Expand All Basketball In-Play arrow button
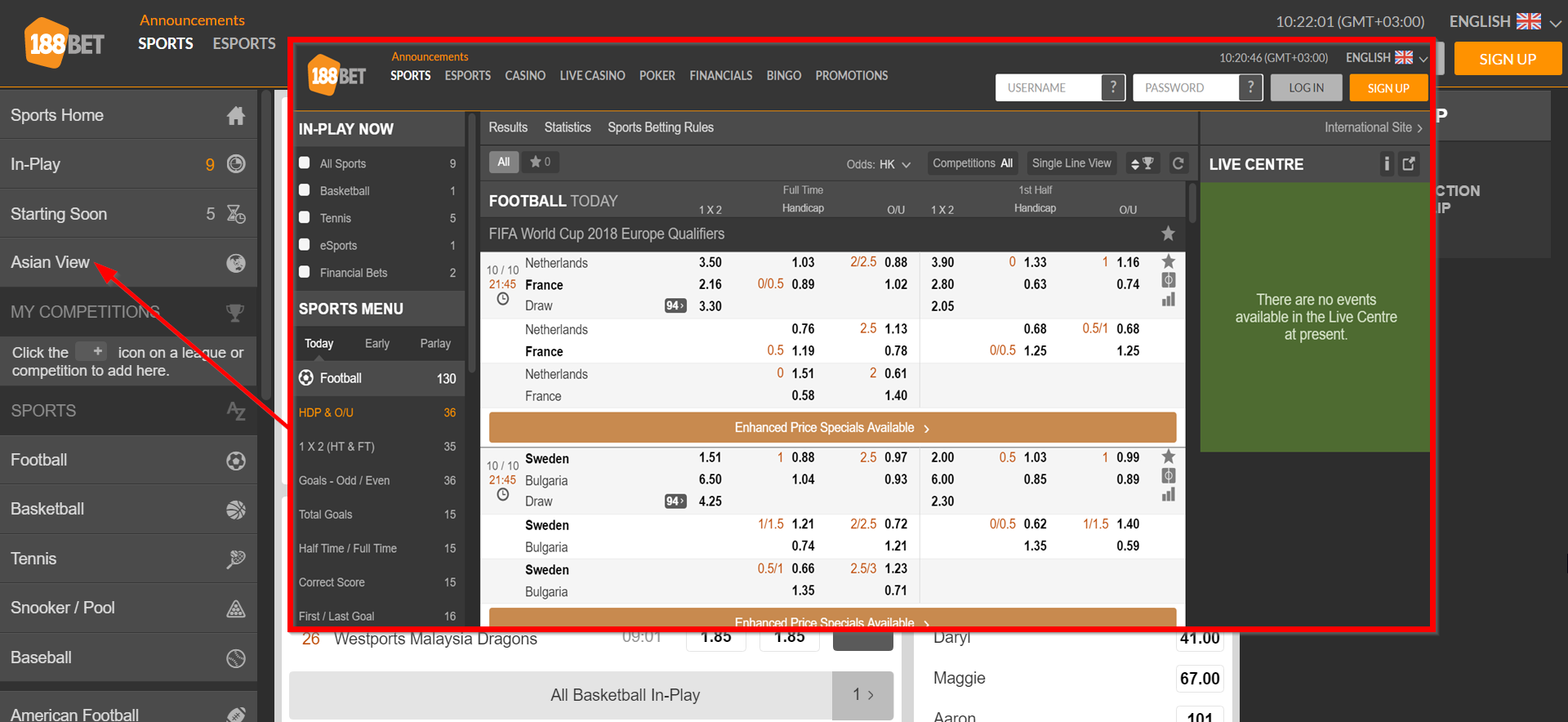The width and height of the screenshot is (1568, 722). [863, 695]
